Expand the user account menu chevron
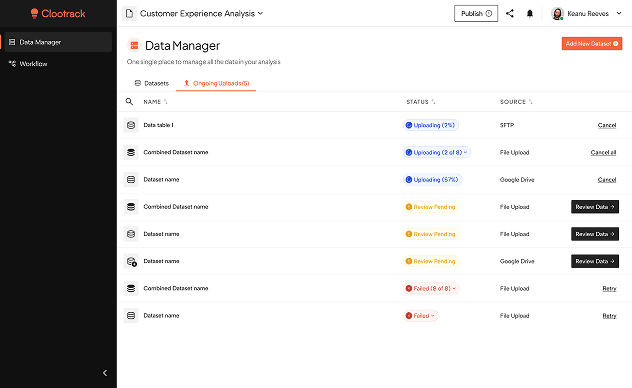The width and height of the screenshot is (632, 388). click(x=619, y=14)
